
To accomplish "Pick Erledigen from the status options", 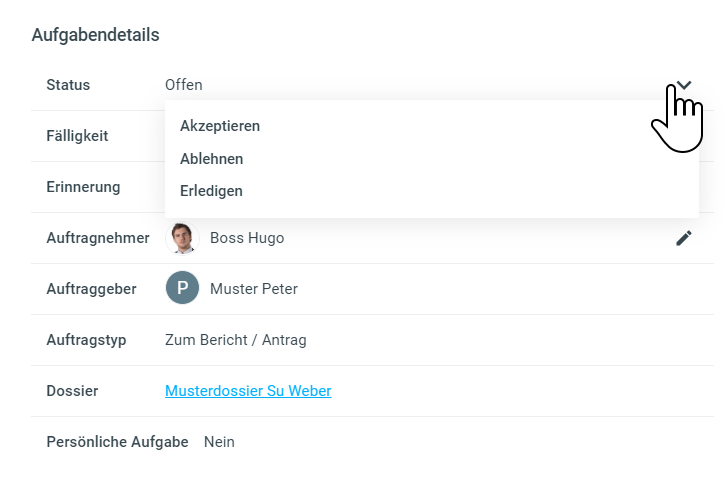I will point(211,191).
